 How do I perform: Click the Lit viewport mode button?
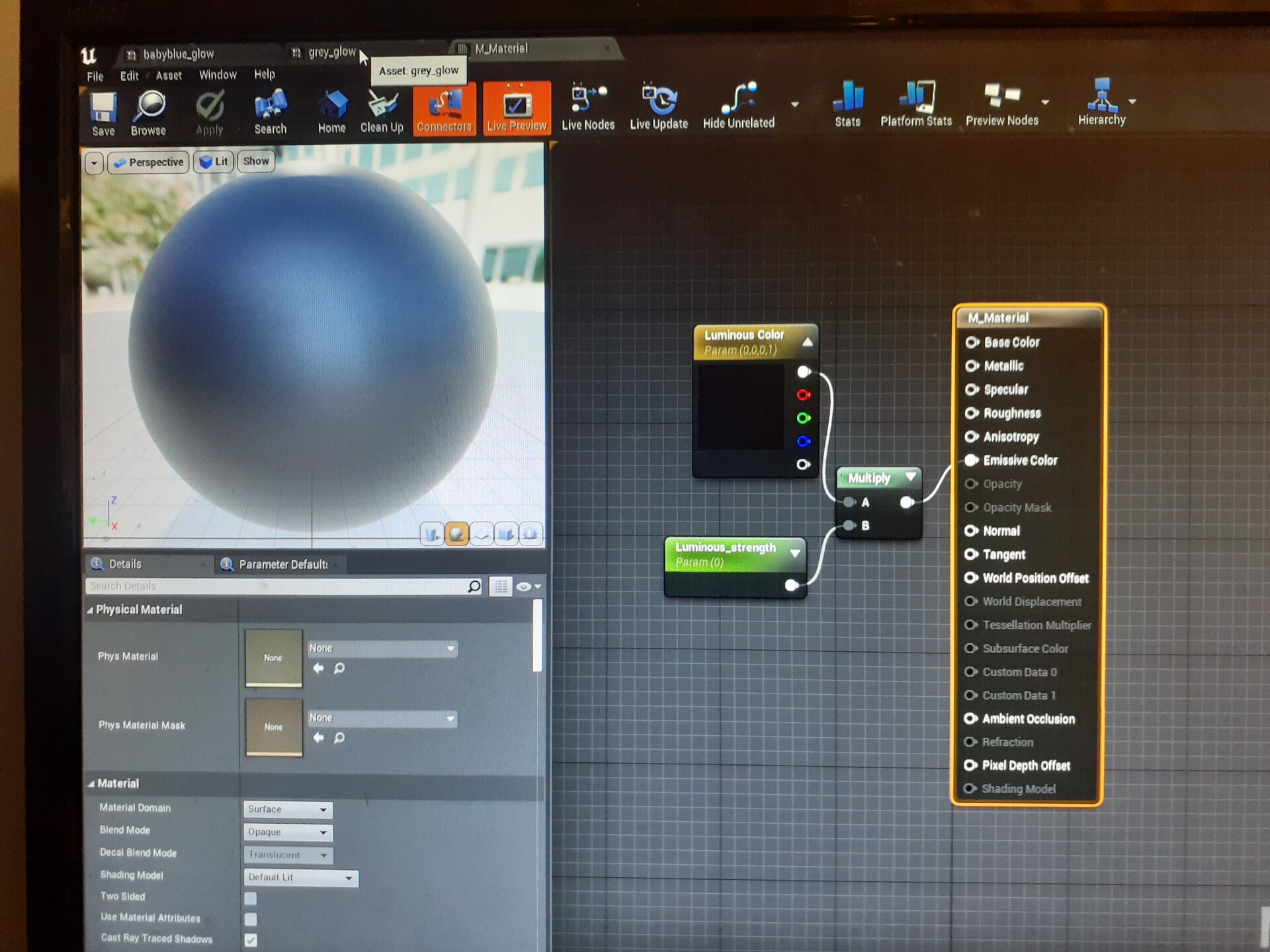(x=213, y=161)
